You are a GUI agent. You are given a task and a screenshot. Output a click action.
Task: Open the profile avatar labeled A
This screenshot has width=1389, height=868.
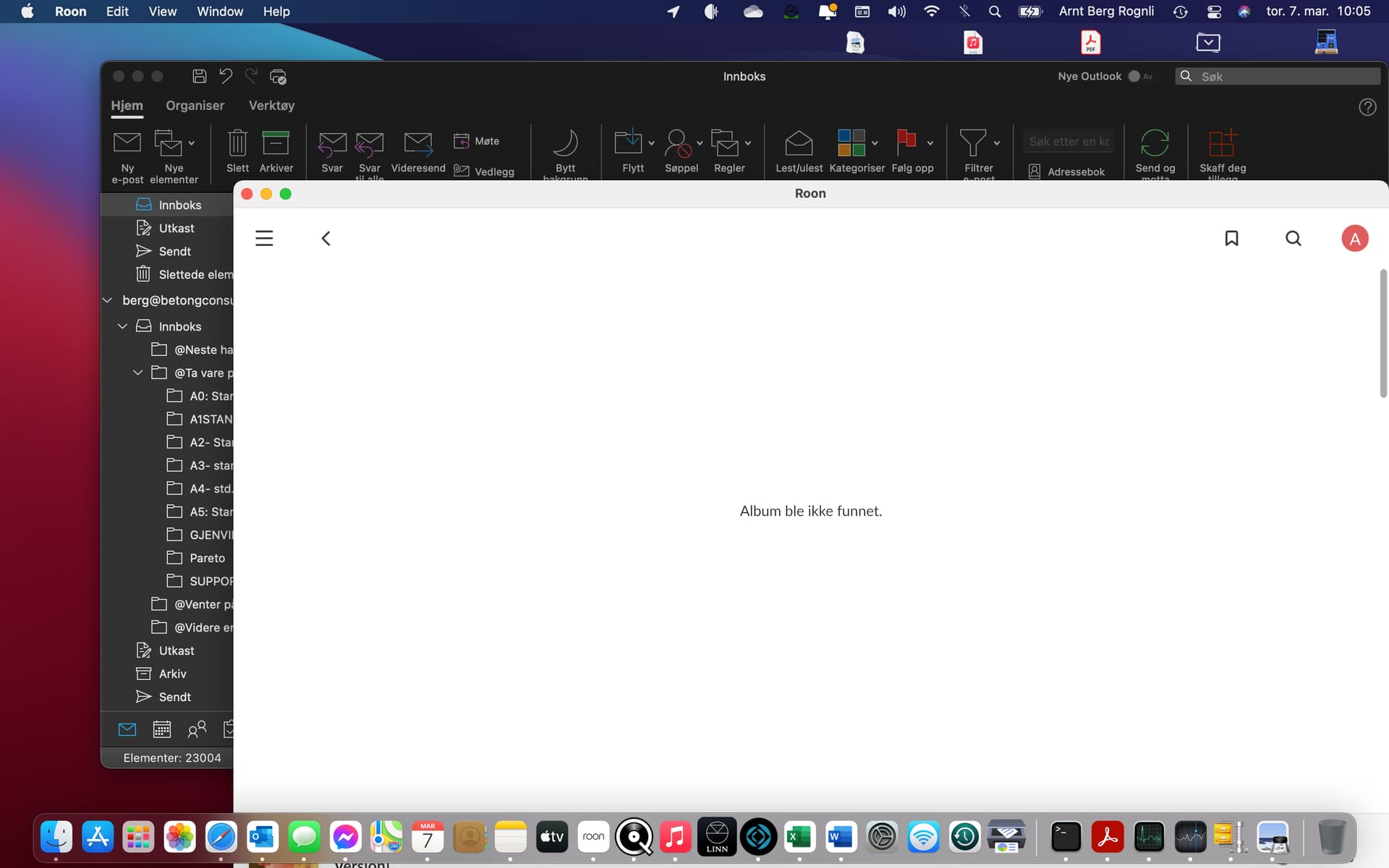1355,239
